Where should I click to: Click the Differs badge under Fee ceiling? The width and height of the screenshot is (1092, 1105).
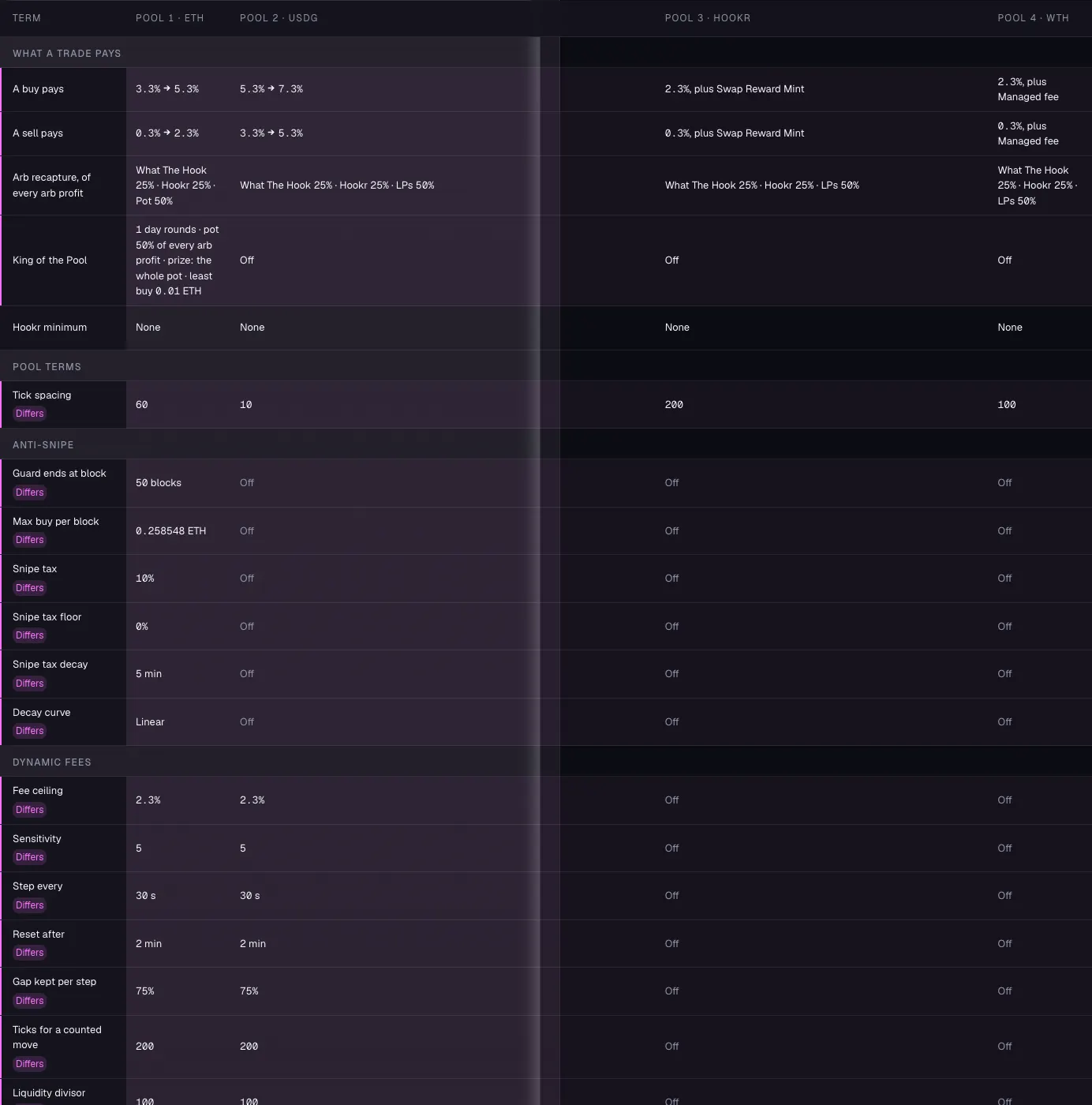30,810
